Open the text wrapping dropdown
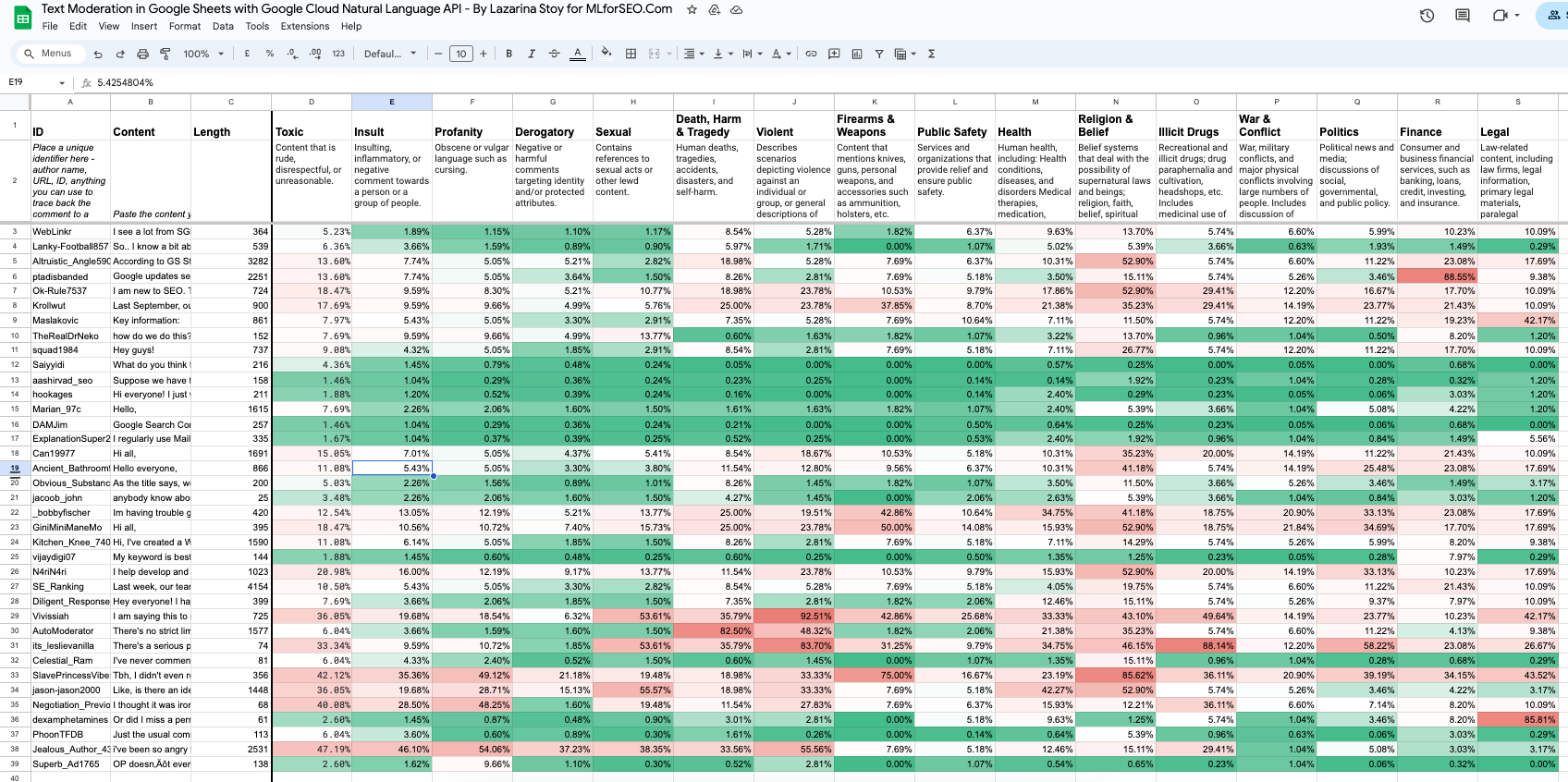The height and width of the screenshot is (782, 1568). click(x=752, y=54)
